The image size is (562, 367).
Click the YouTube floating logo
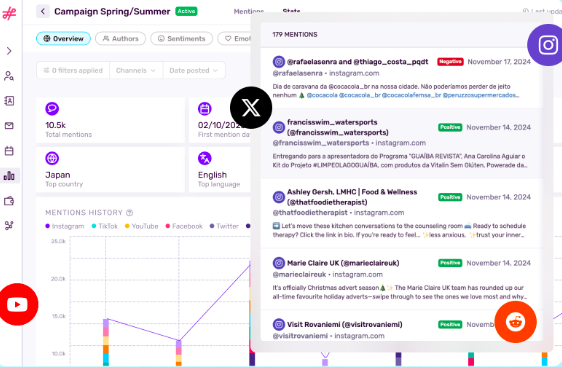[17, 304]
